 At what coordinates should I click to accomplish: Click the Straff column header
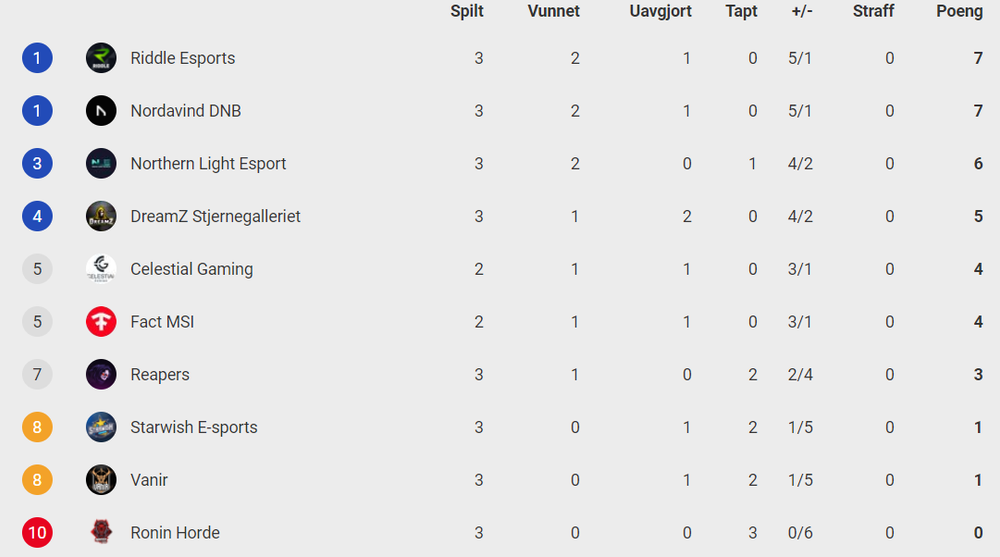(x=873, y=11)
